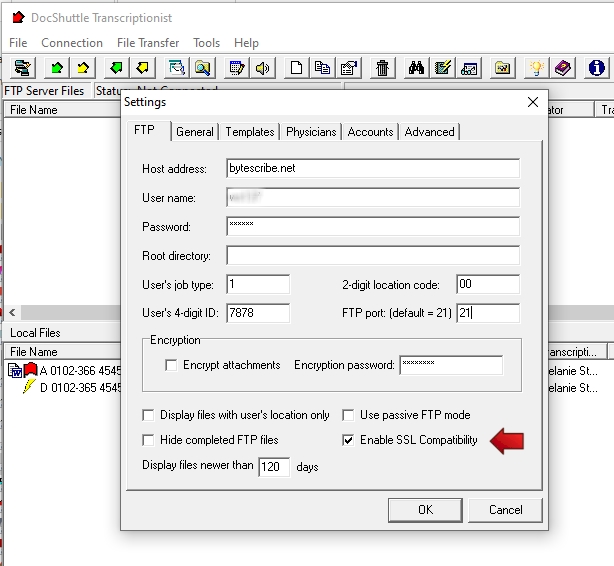Viewport: 614px width, 566px height.
Task: Click the calendar with pencil icon
Action: [x=237, y=68]
